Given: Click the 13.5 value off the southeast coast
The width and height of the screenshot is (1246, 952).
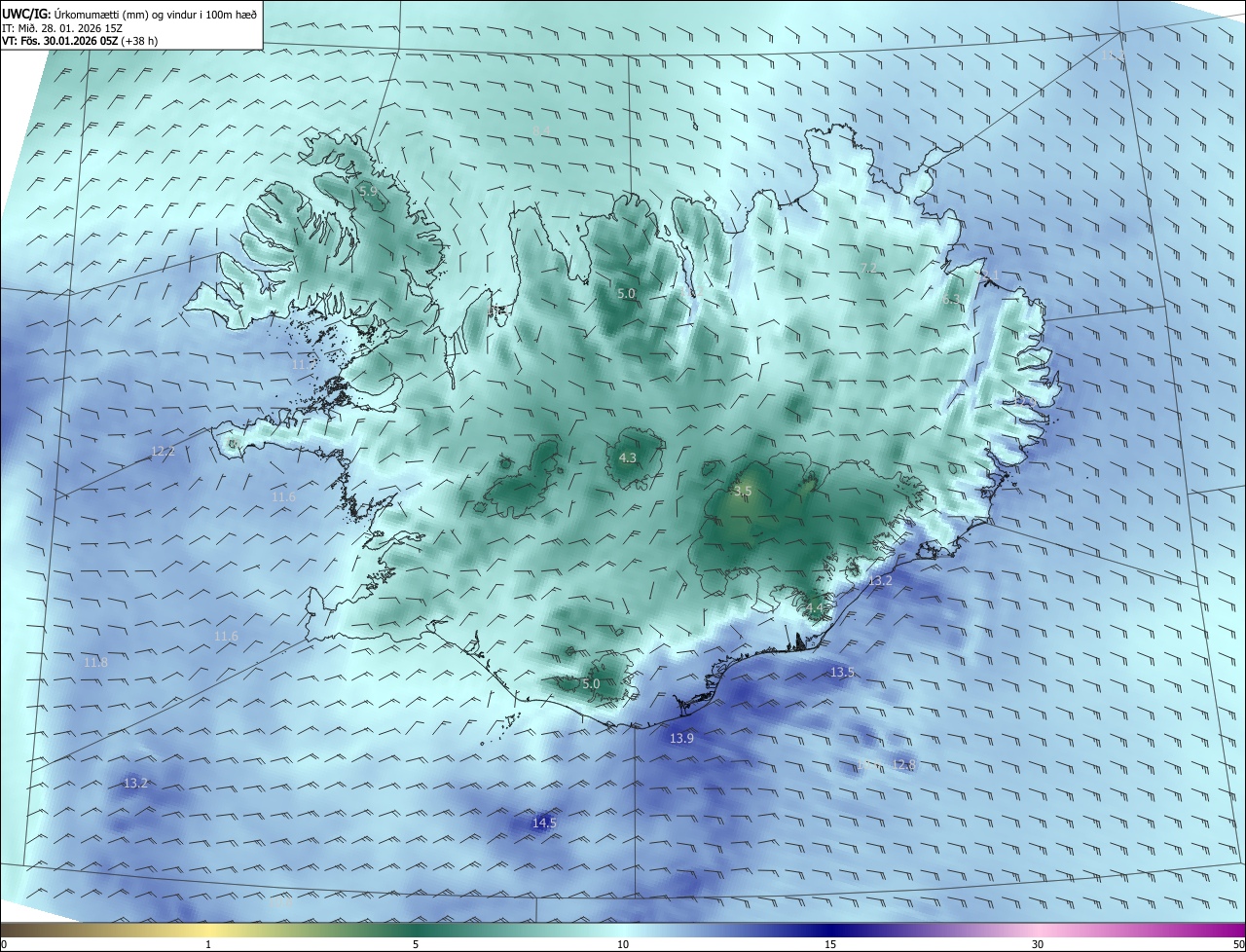Looking at the screenshot, I should [842, 672].
